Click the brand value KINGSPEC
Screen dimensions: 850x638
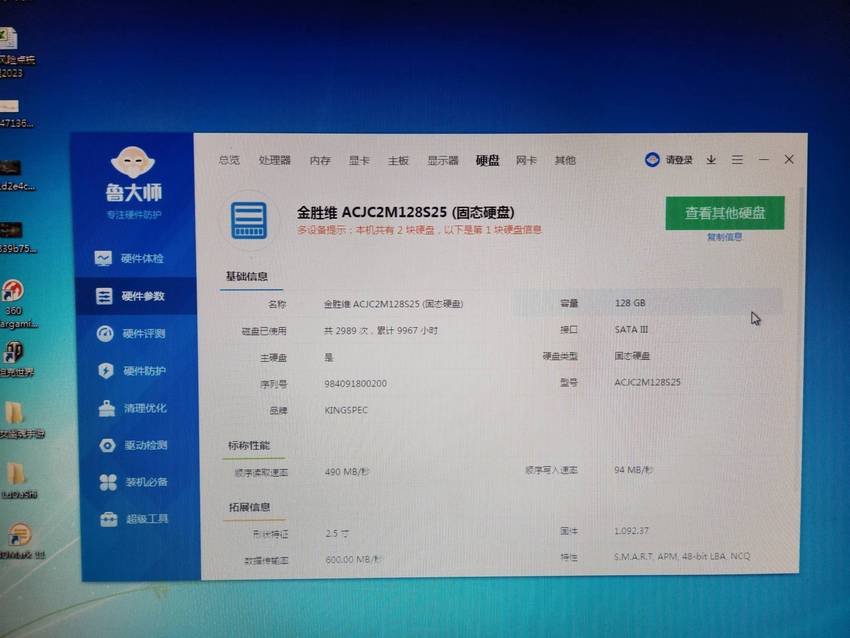click(346, 410)
